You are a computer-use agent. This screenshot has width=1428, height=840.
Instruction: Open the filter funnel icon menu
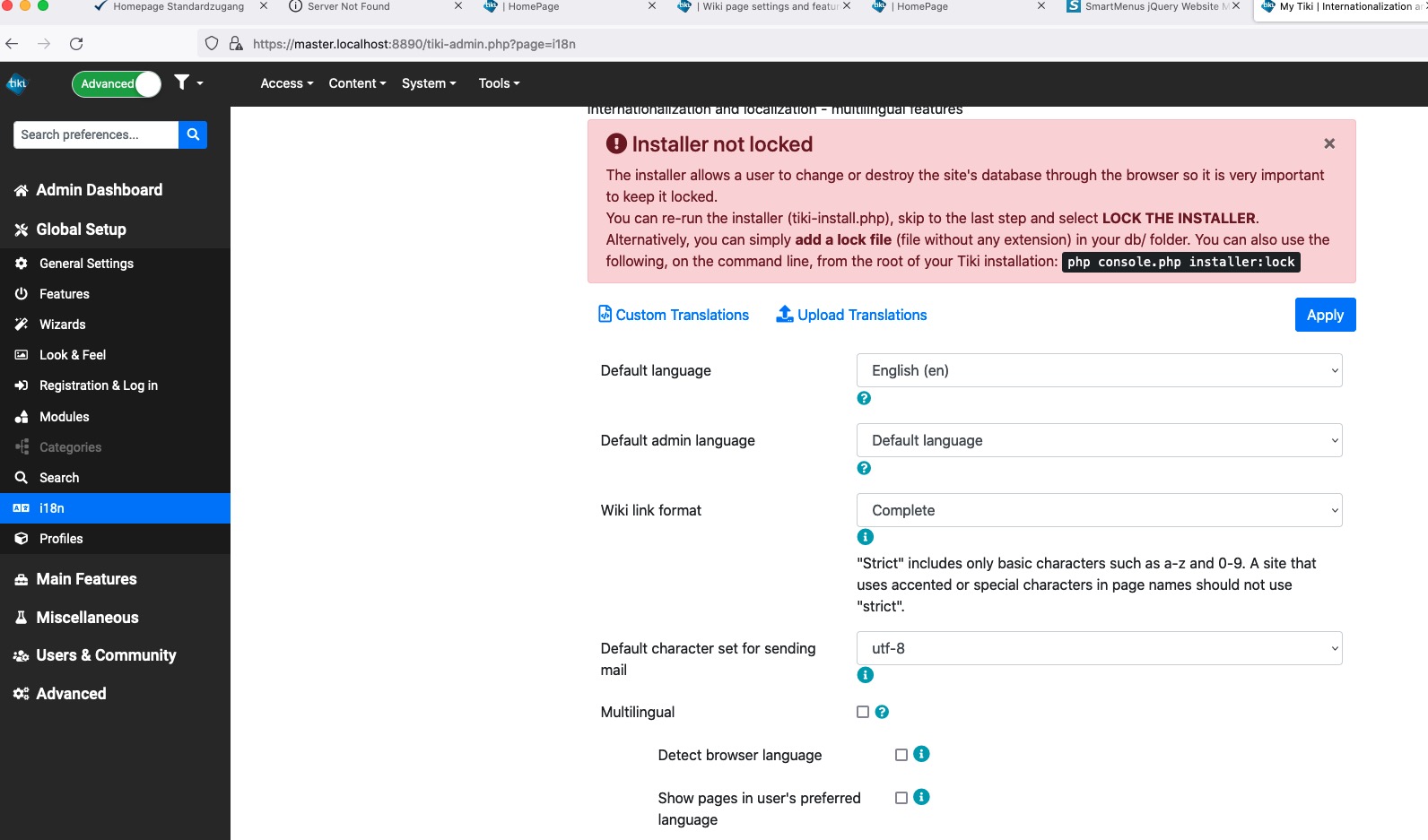click(188, 82)
